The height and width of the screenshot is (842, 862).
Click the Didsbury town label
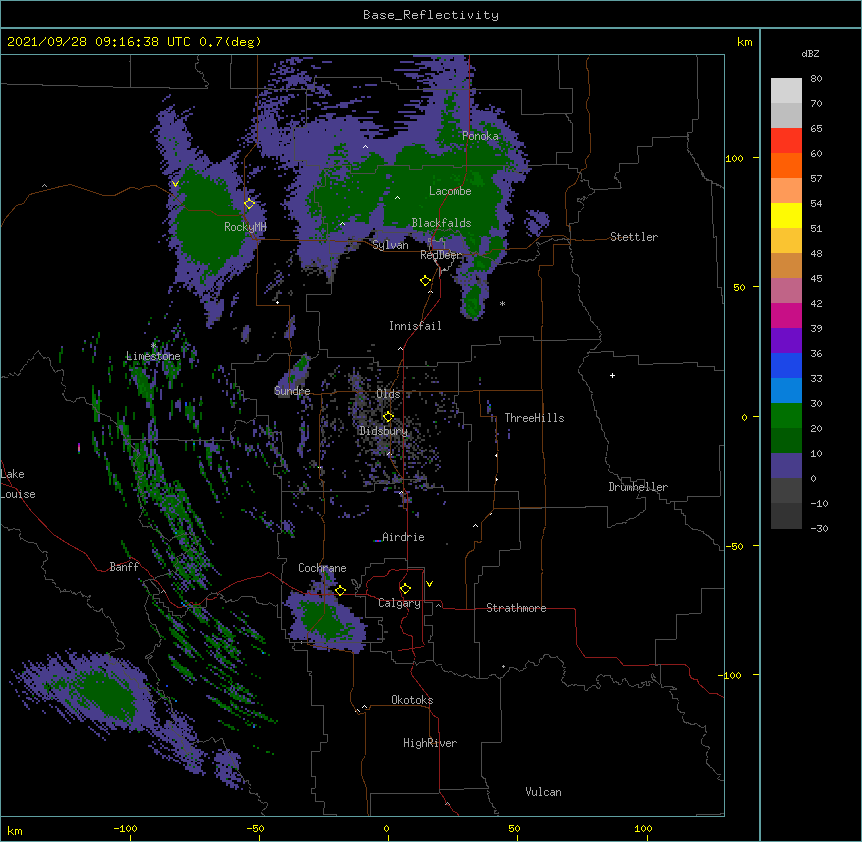tap(383, 431)
